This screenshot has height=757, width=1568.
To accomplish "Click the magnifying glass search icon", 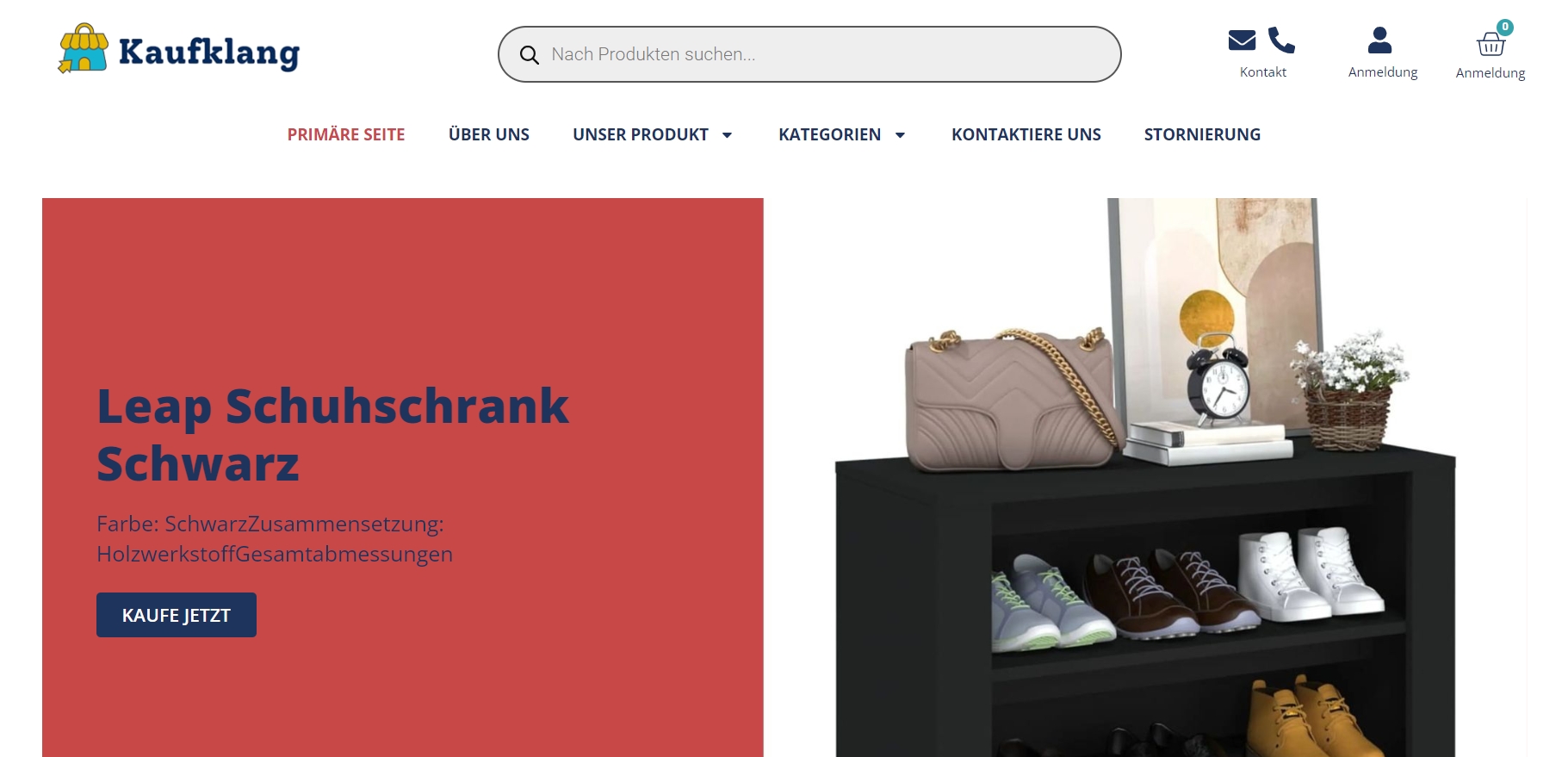I will [x=530, y=55].
